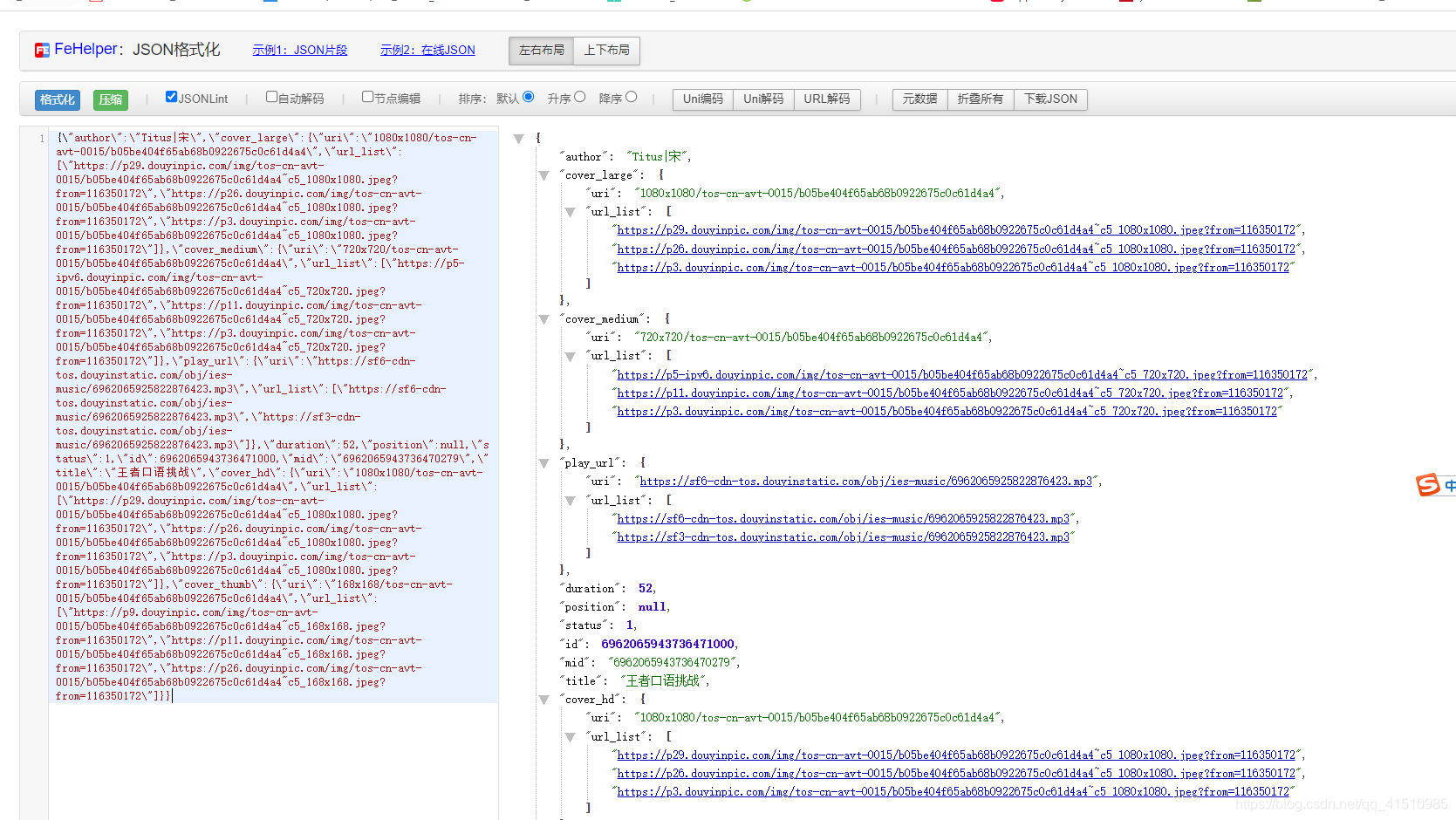Open p29 1080x1080 link under cover_large
Screen dimensions: 1456x820
(x=956, y=230)
